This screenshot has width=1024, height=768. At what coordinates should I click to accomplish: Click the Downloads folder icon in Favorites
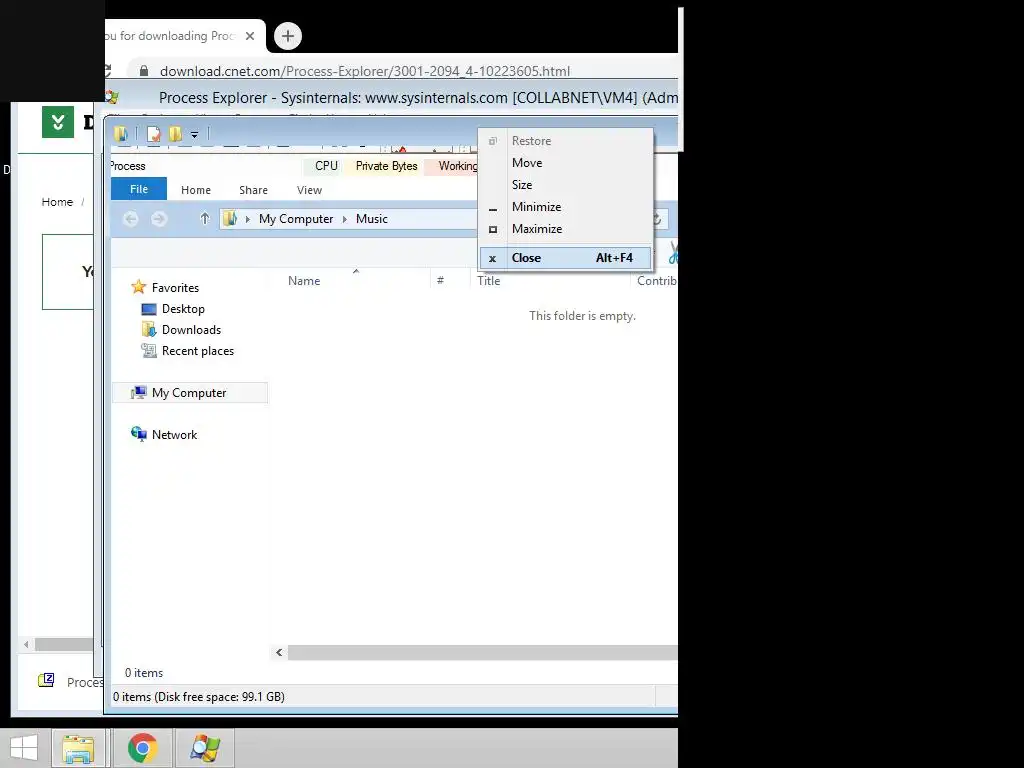pyautogui.click(x=149, y=330)
